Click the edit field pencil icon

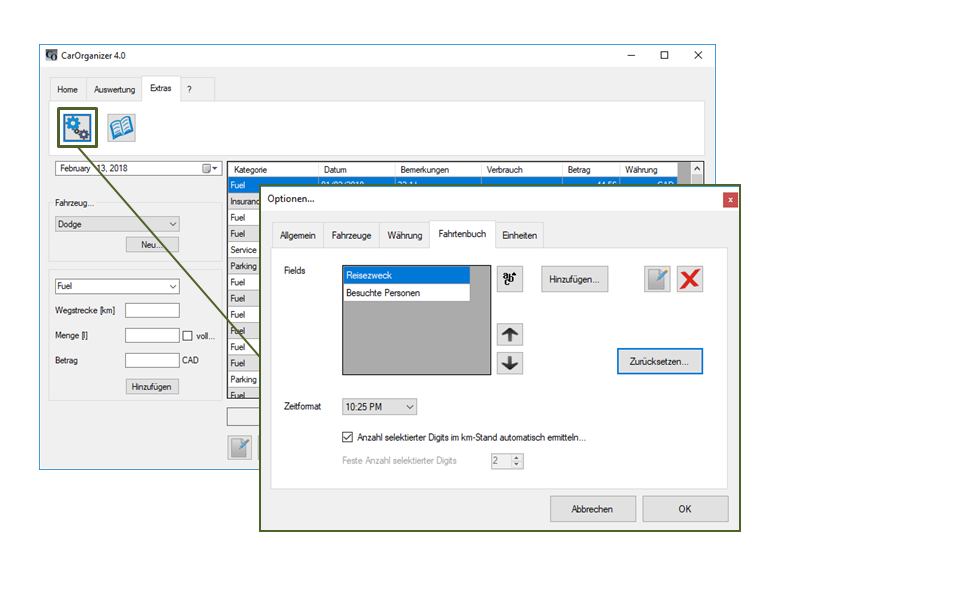(x=657, y=280)
